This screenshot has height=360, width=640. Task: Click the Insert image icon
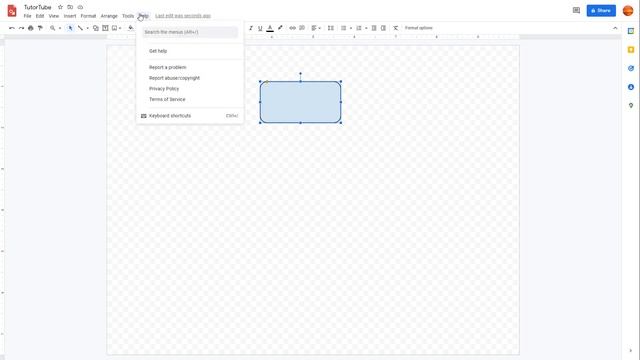(115, 28)
